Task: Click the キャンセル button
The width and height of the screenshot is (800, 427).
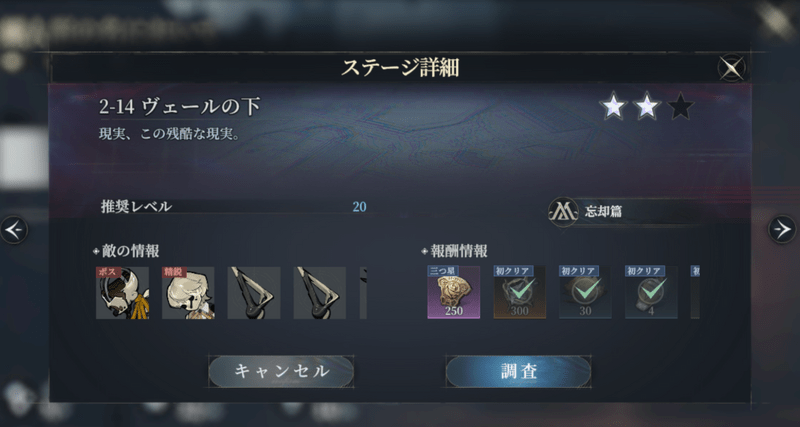Action: point(281,371)
